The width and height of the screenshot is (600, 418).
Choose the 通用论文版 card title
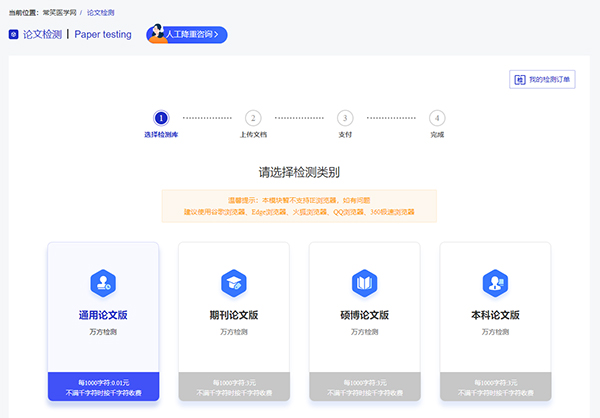[x=103, y=315]
